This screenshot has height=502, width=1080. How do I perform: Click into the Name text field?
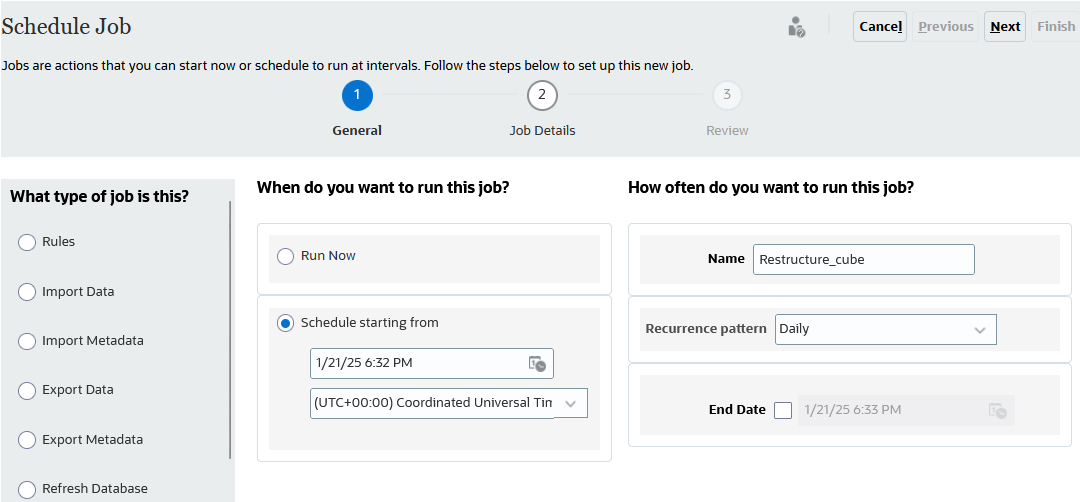(x=863, y=259)
